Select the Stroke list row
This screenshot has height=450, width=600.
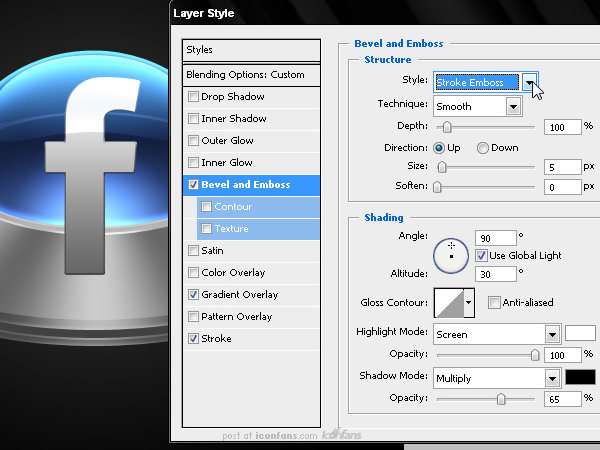[x=251, y=339]
